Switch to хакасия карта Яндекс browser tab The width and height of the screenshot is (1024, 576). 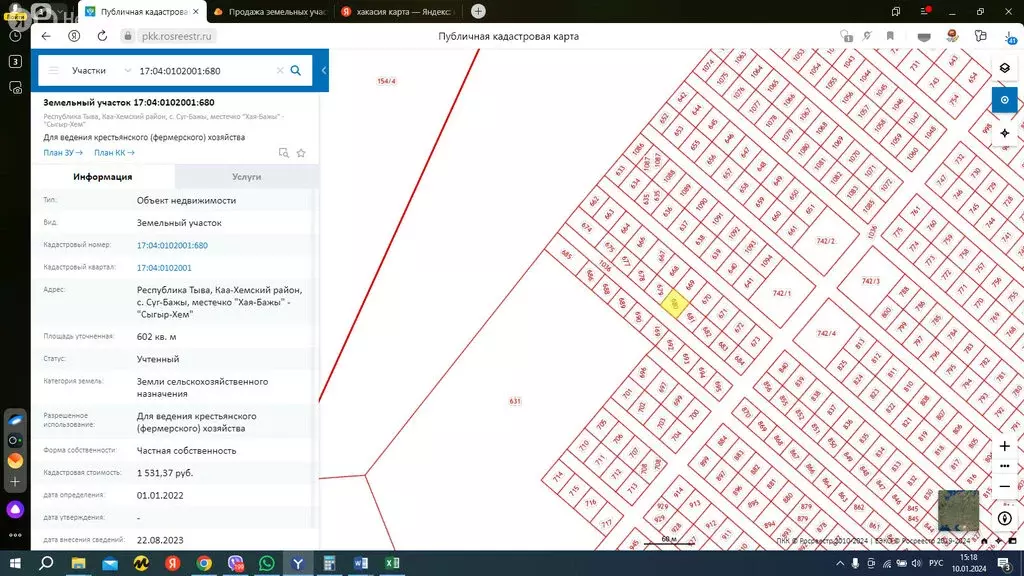398,12
